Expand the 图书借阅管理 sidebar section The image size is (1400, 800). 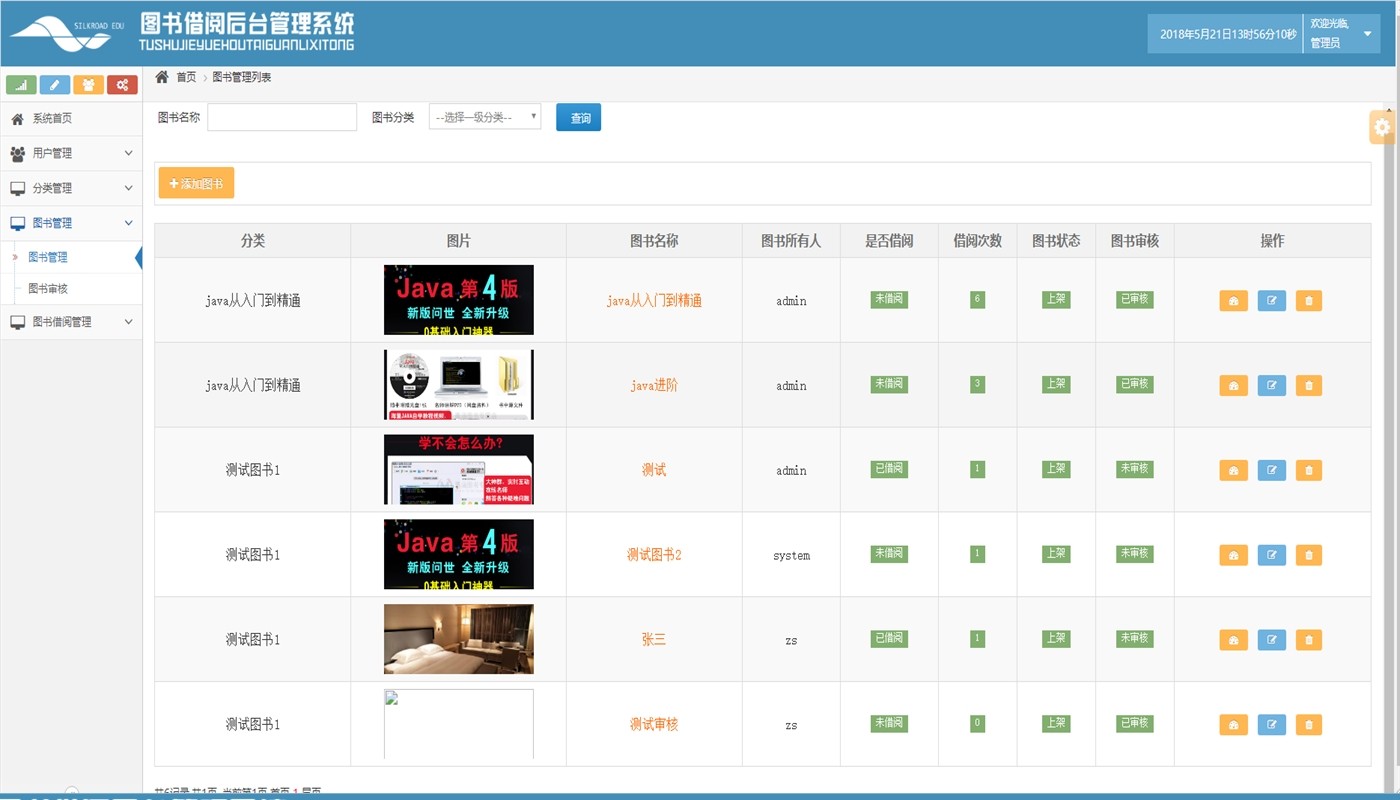click(x=70, y=322)
